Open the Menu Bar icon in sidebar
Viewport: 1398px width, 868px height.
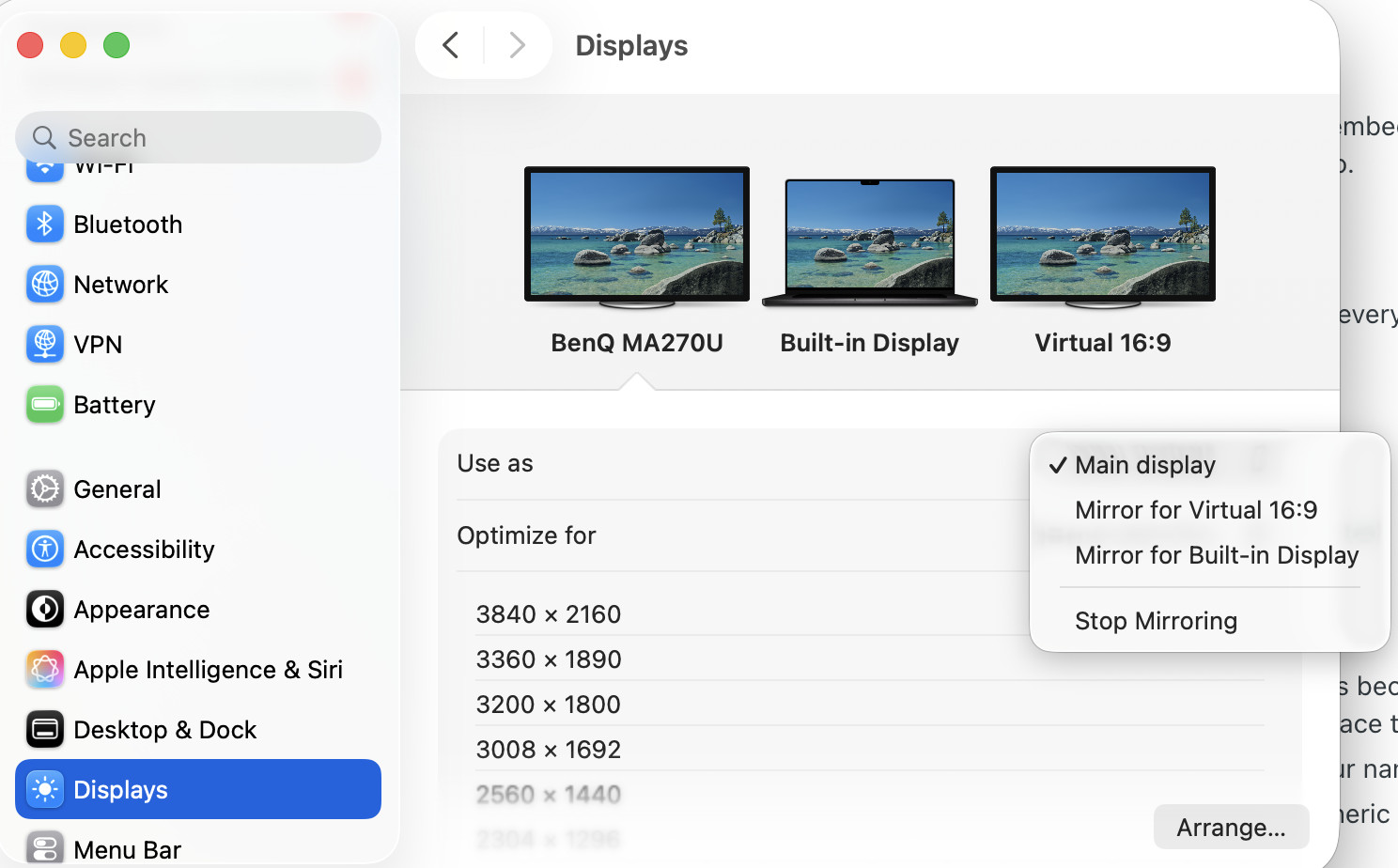[x=45, y=848]
